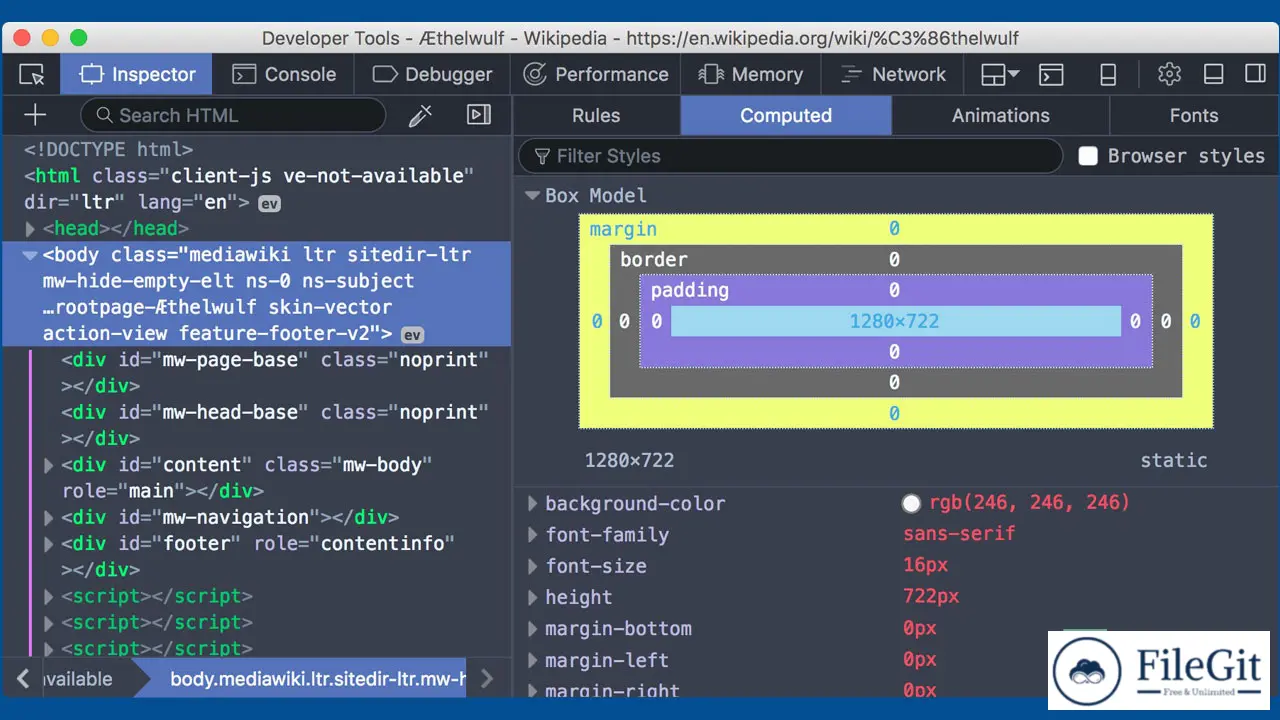The height and width of the screenshot is (720, 1280).
Task: Expand the head element node
Action: (x=30, y=229)
